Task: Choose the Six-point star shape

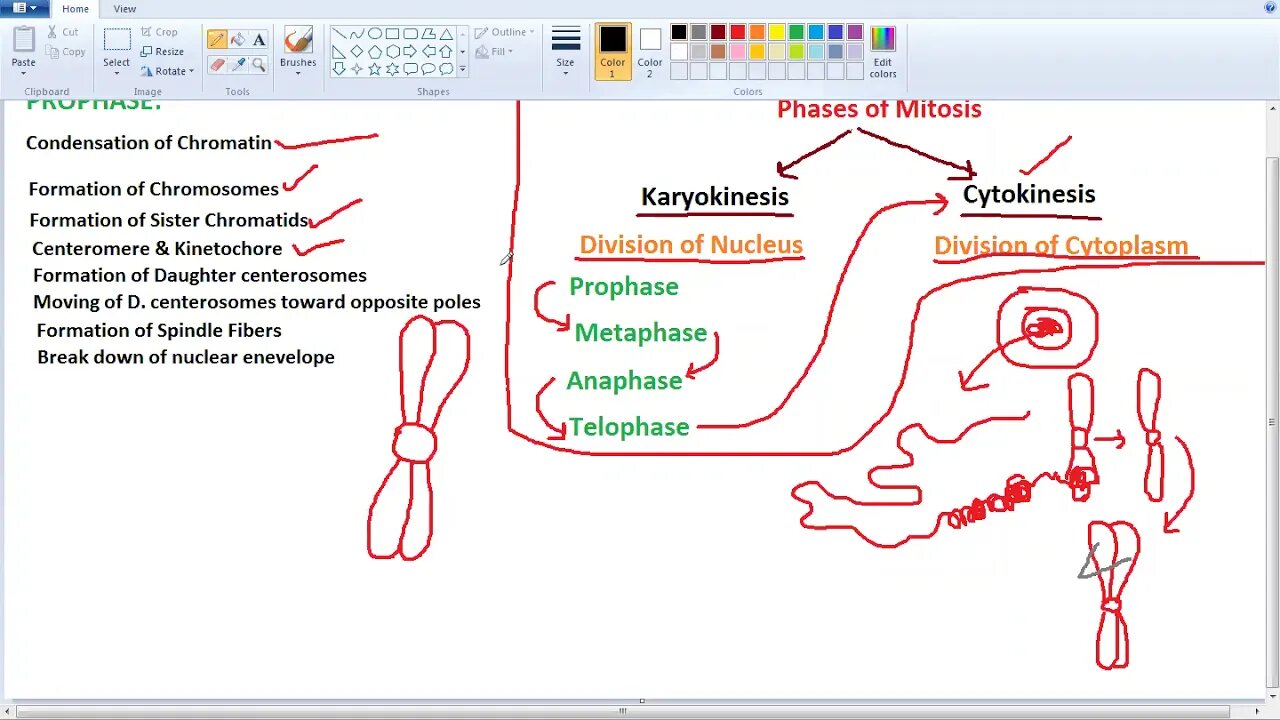Action: [393, 69]
